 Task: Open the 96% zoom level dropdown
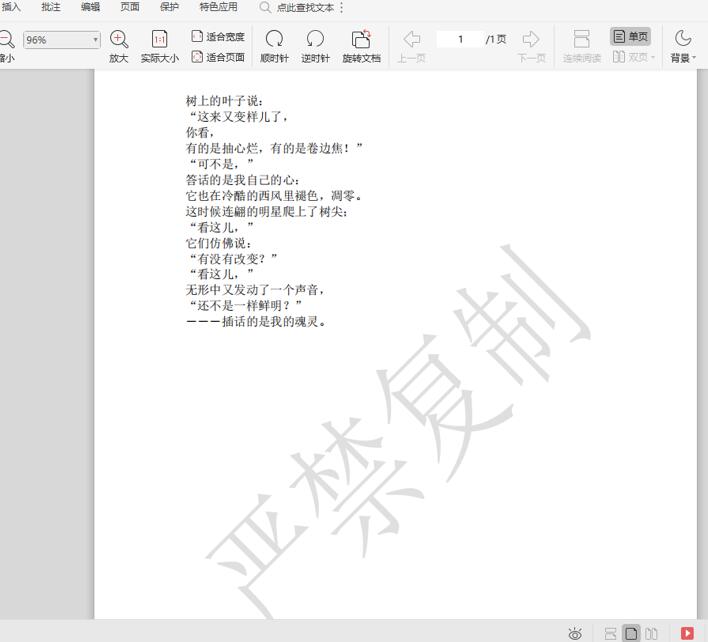tap(61, 40)
